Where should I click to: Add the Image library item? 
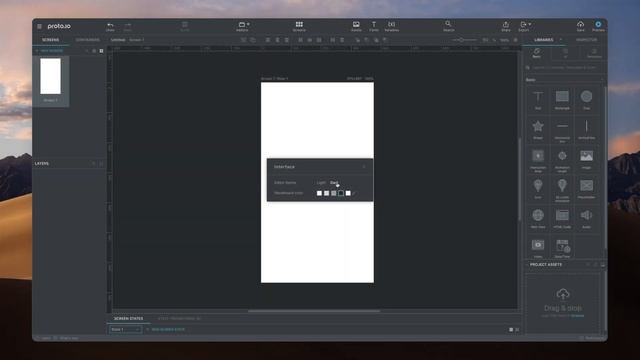point(587,159)
